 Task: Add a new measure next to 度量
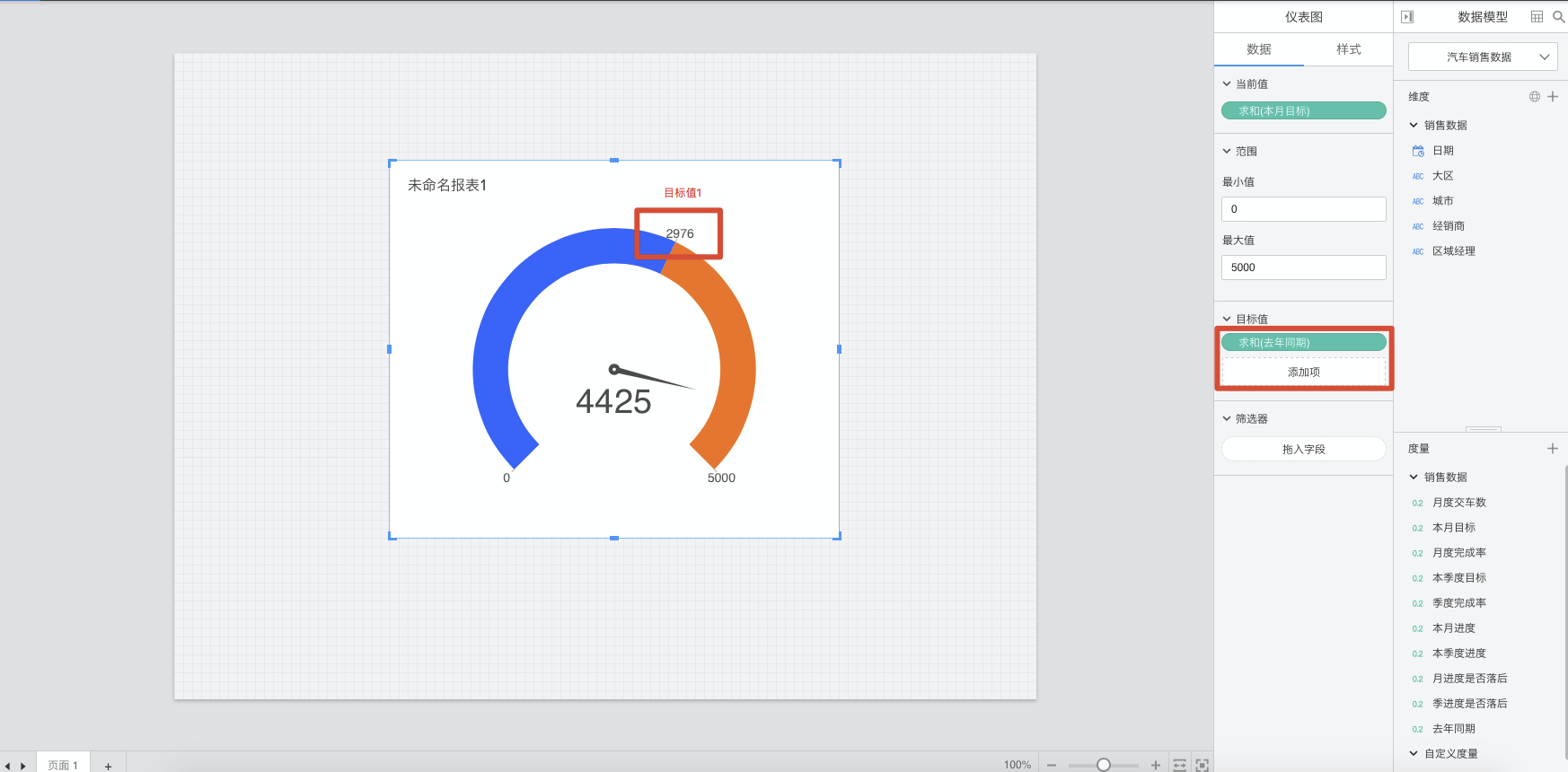point(1553,449)
